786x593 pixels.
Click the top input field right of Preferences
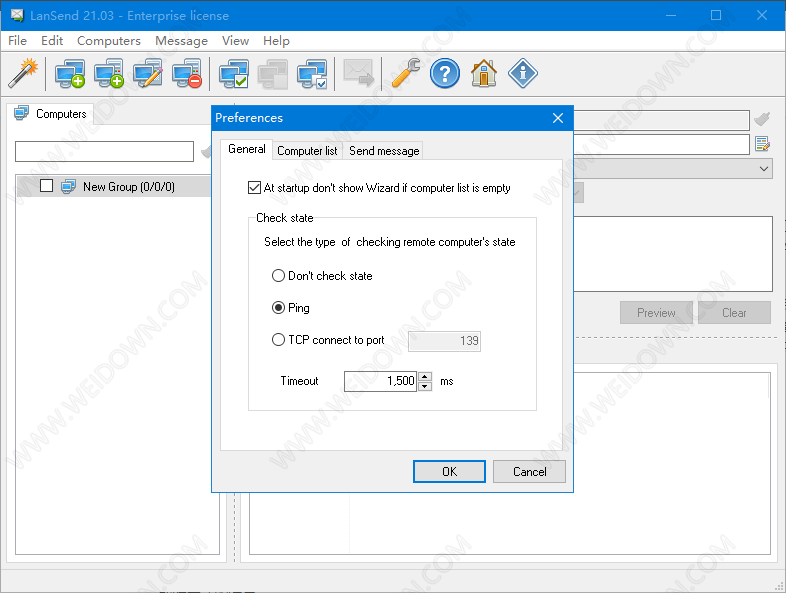click(661, 120)
